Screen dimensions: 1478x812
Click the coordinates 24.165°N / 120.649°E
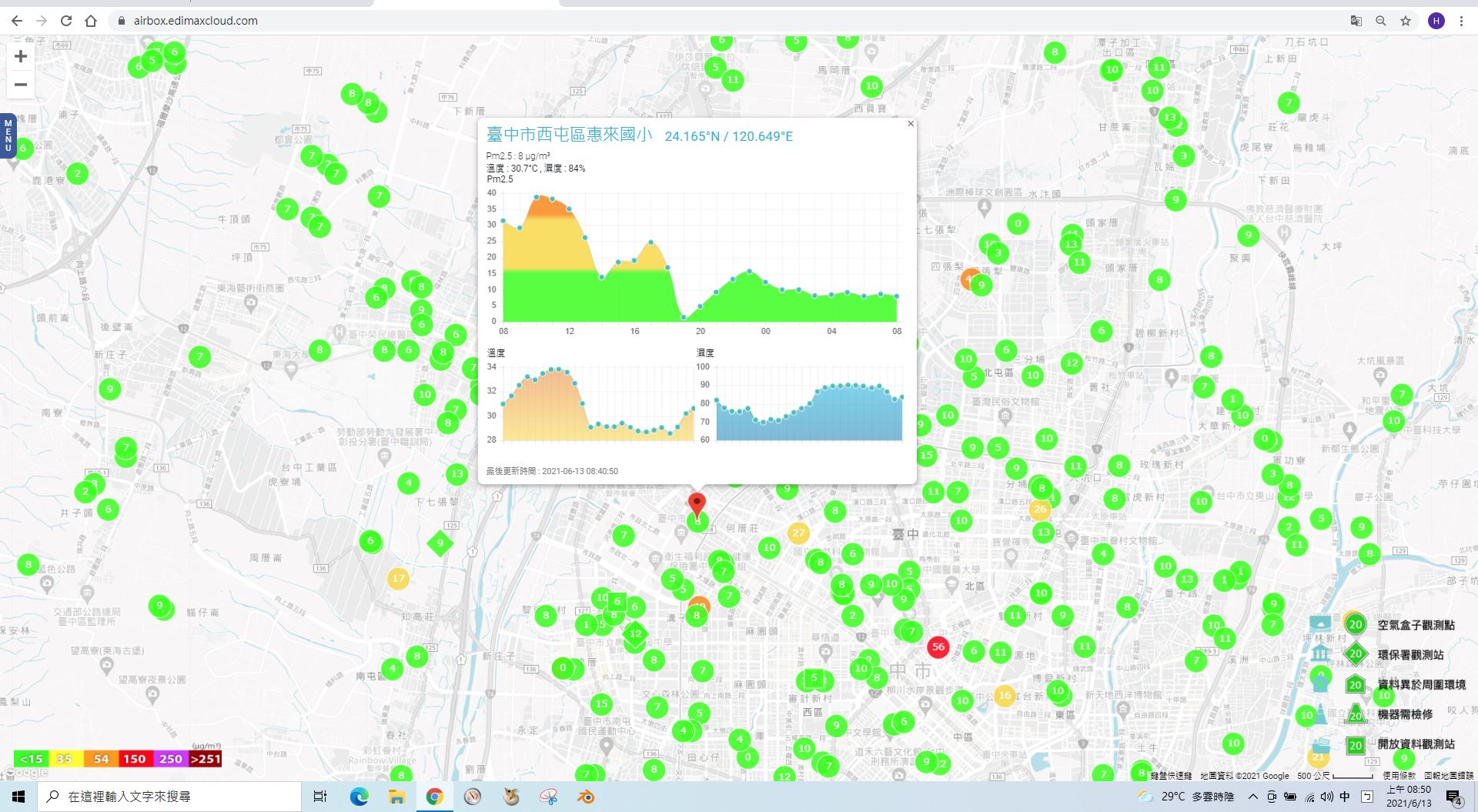point(728,136)
